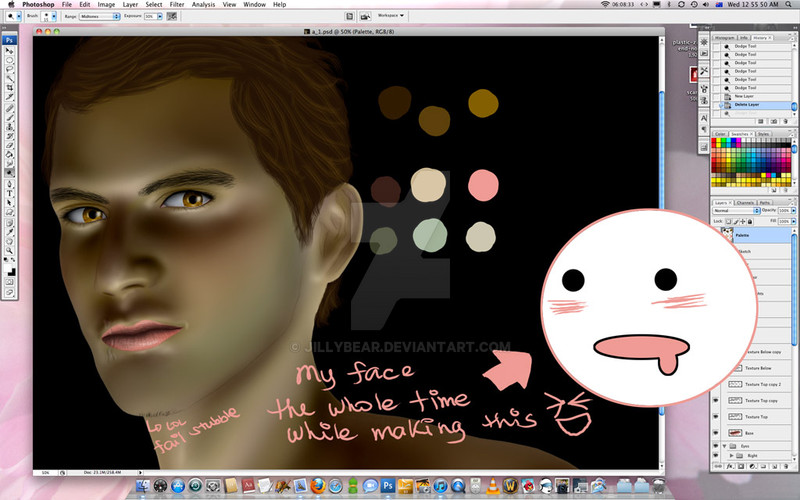
Task: Toggle lock transparent pixels
Action: pos(729,221)
